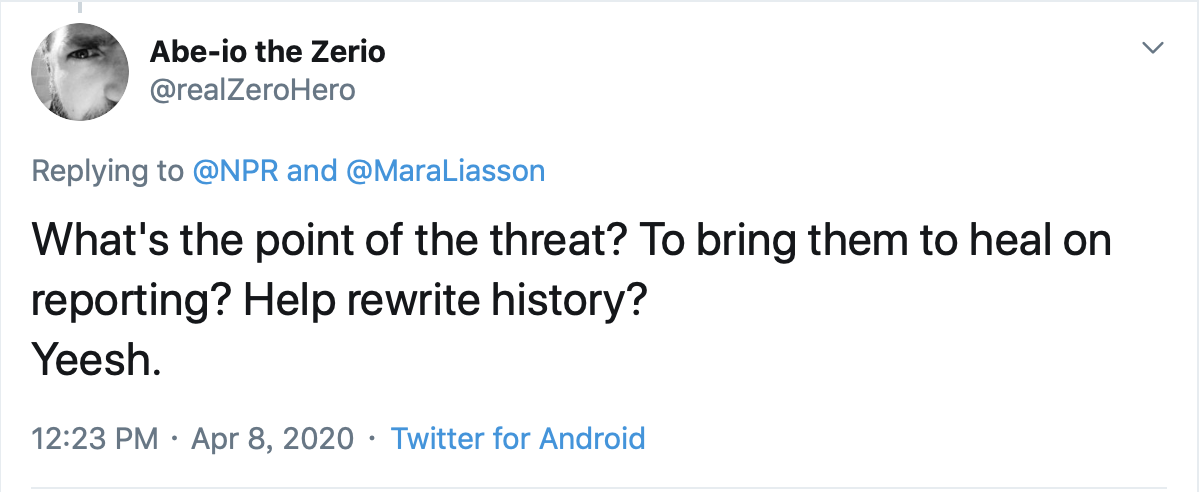Click the thread connector line above the avatar
This screenshot has width=1200, height=492.
[x=80, y=6]
